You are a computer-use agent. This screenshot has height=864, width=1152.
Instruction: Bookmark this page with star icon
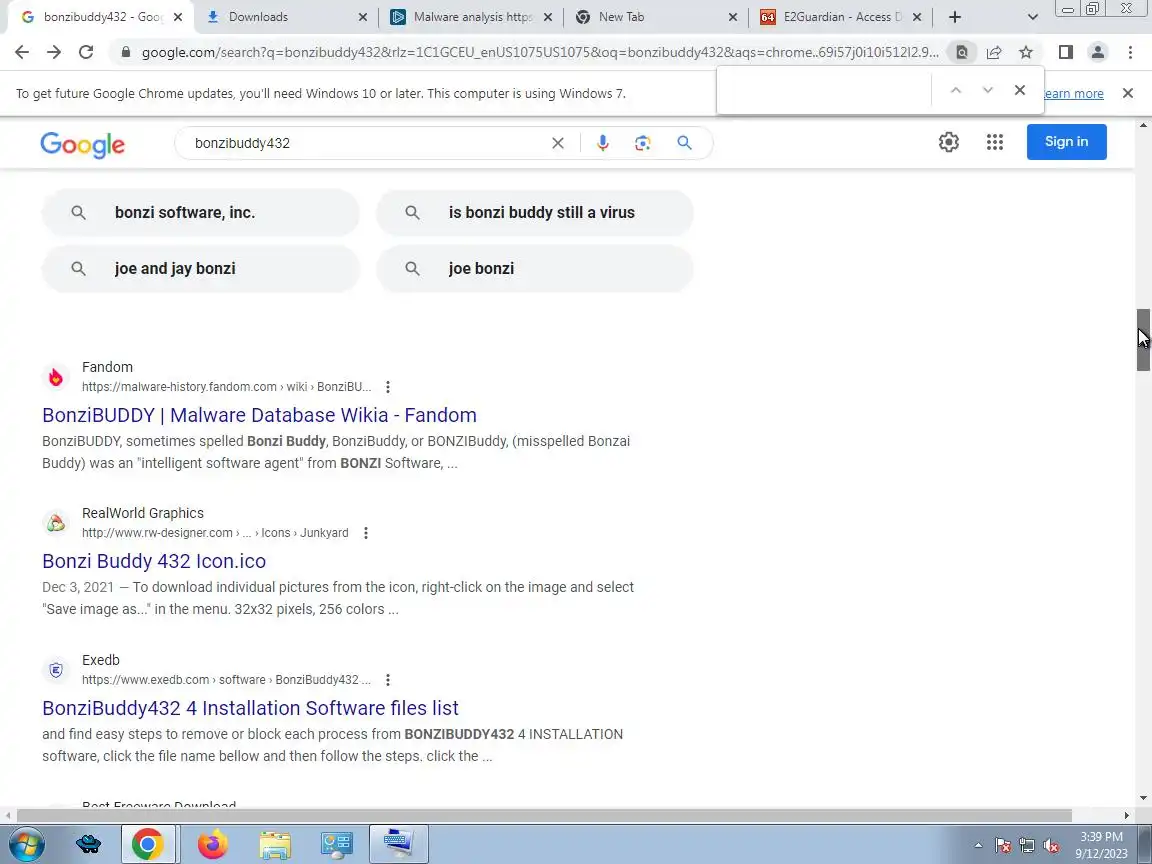[1026, 52]
